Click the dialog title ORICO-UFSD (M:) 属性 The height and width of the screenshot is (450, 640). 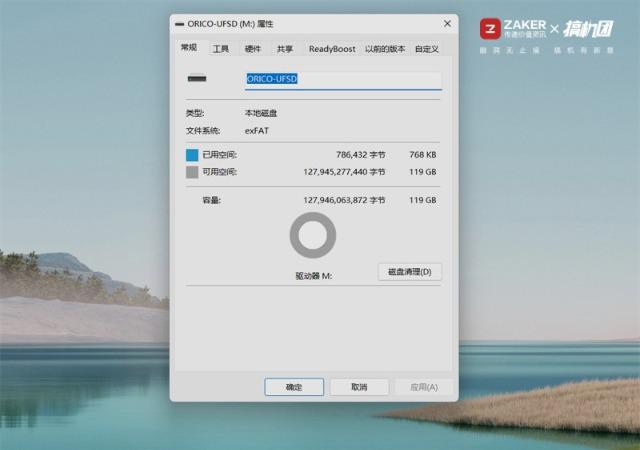[230, 24]
